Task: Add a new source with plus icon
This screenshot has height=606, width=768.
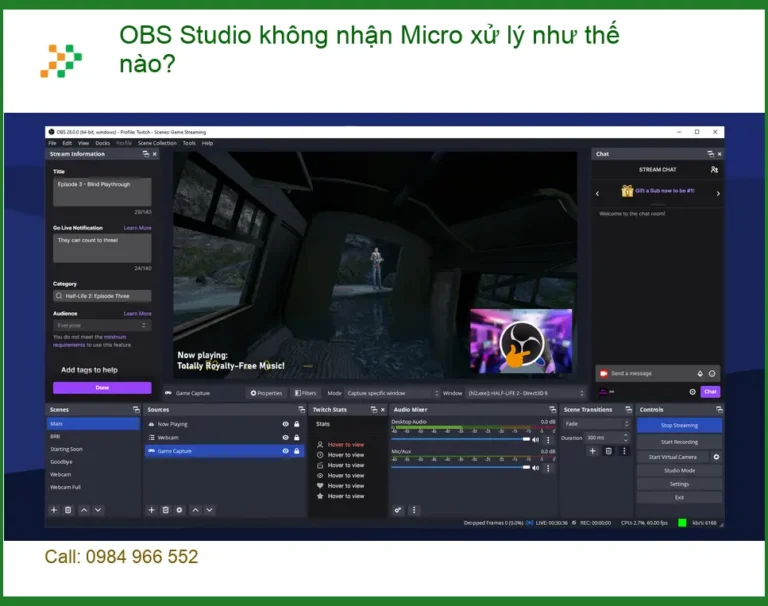Action: (x=151, y=510)
